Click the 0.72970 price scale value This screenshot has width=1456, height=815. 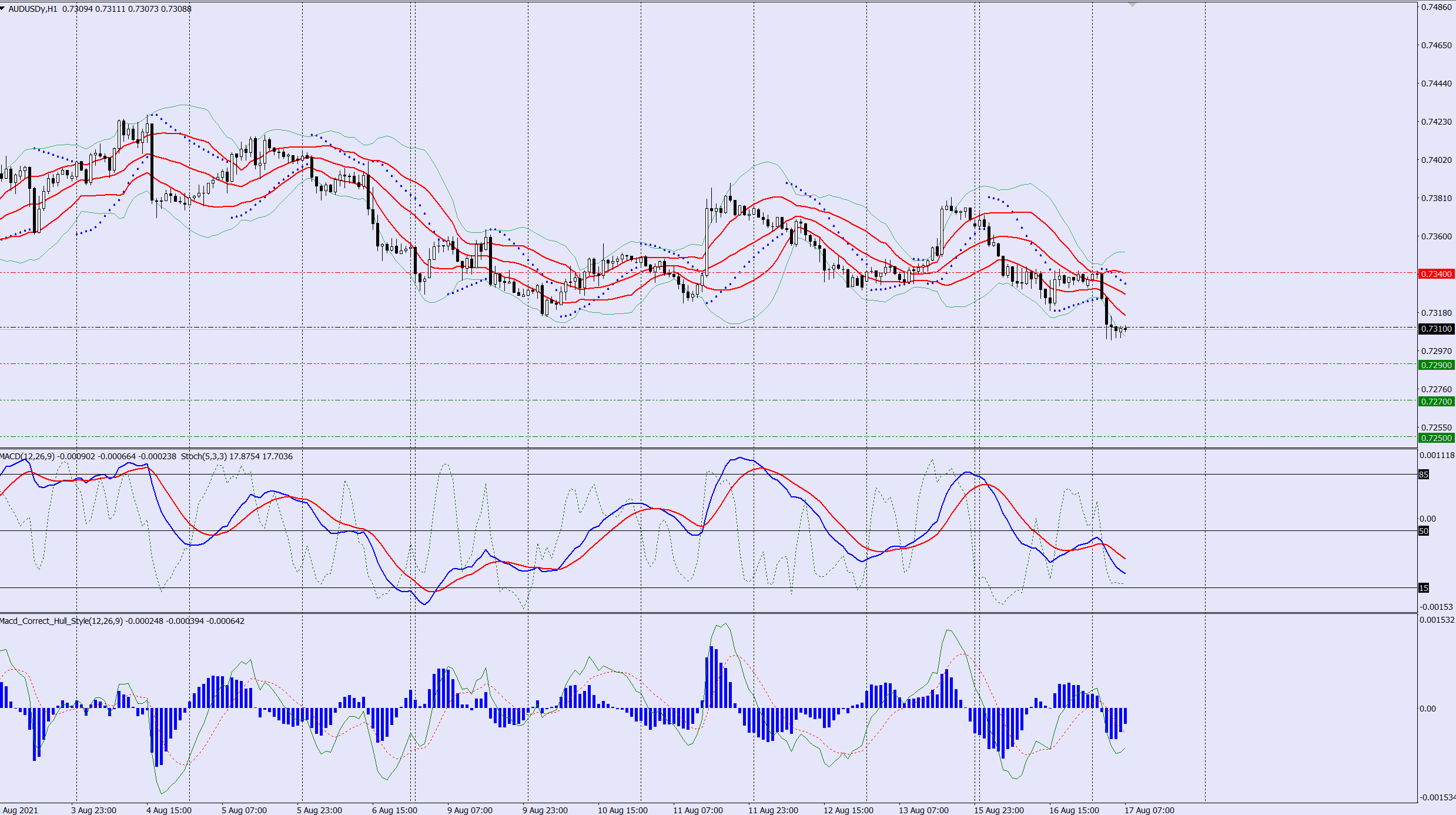pyautogui.click(x=1437, y=351)
